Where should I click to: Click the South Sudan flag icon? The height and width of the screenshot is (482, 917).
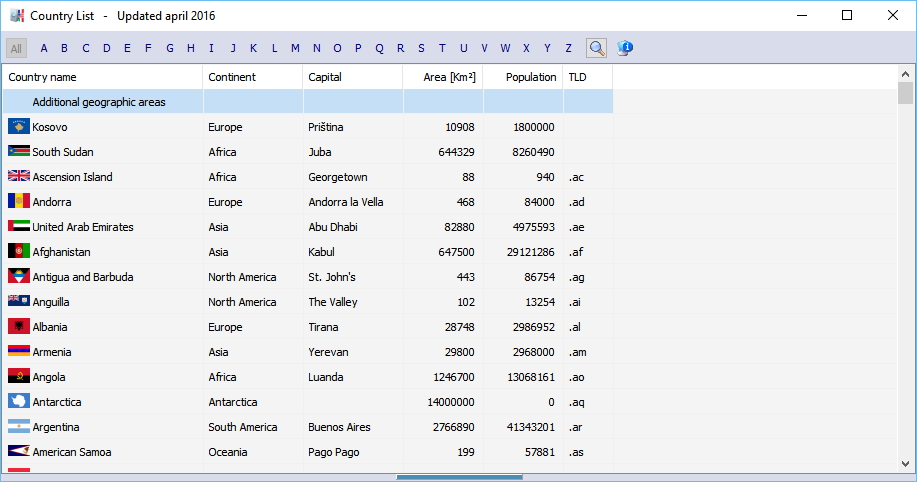[x=18, y=152]
